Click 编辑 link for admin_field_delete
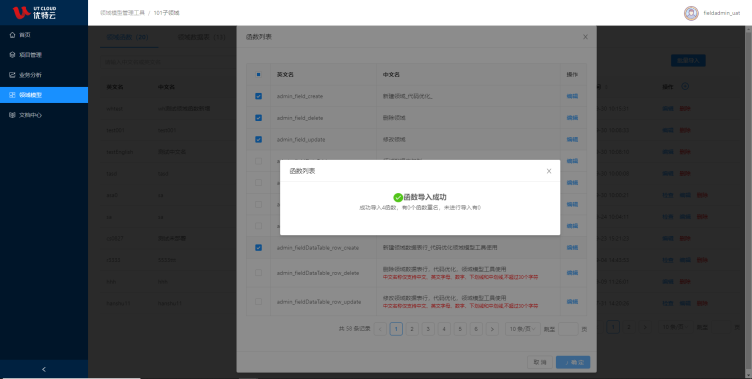The image size is (752, 379). 572,118
